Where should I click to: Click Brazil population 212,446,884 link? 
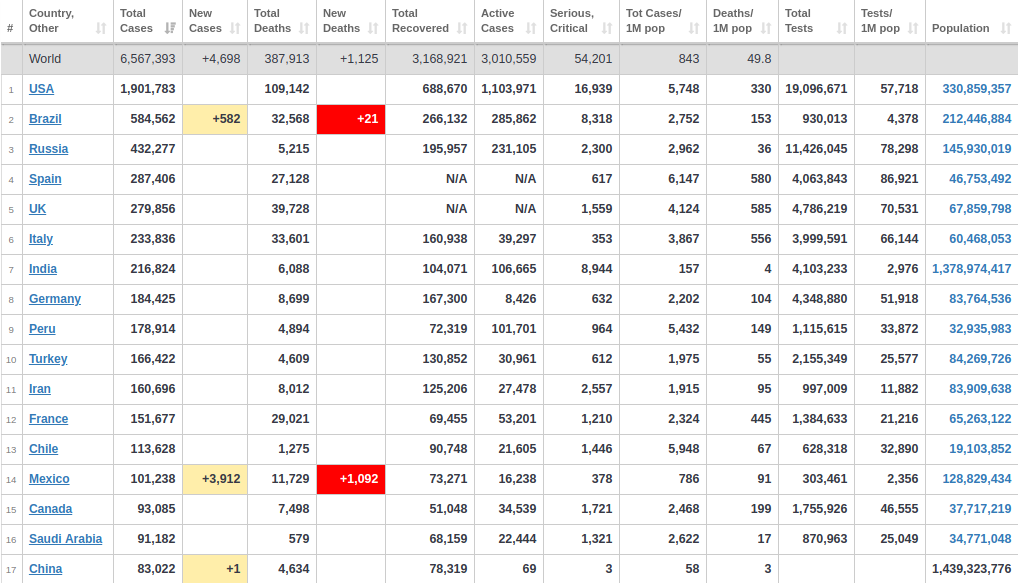976,119
